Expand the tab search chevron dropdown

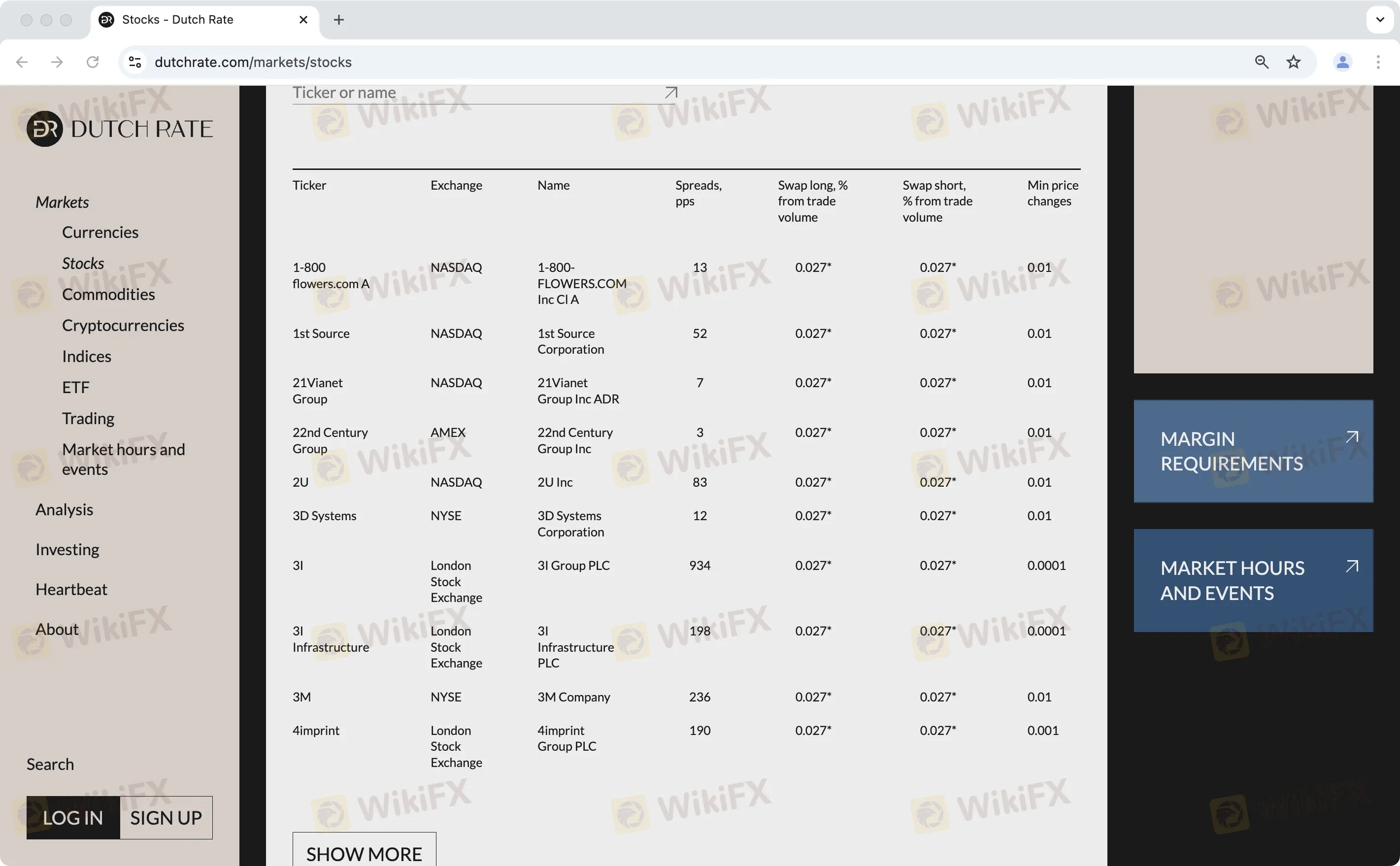click(1380, 20)
